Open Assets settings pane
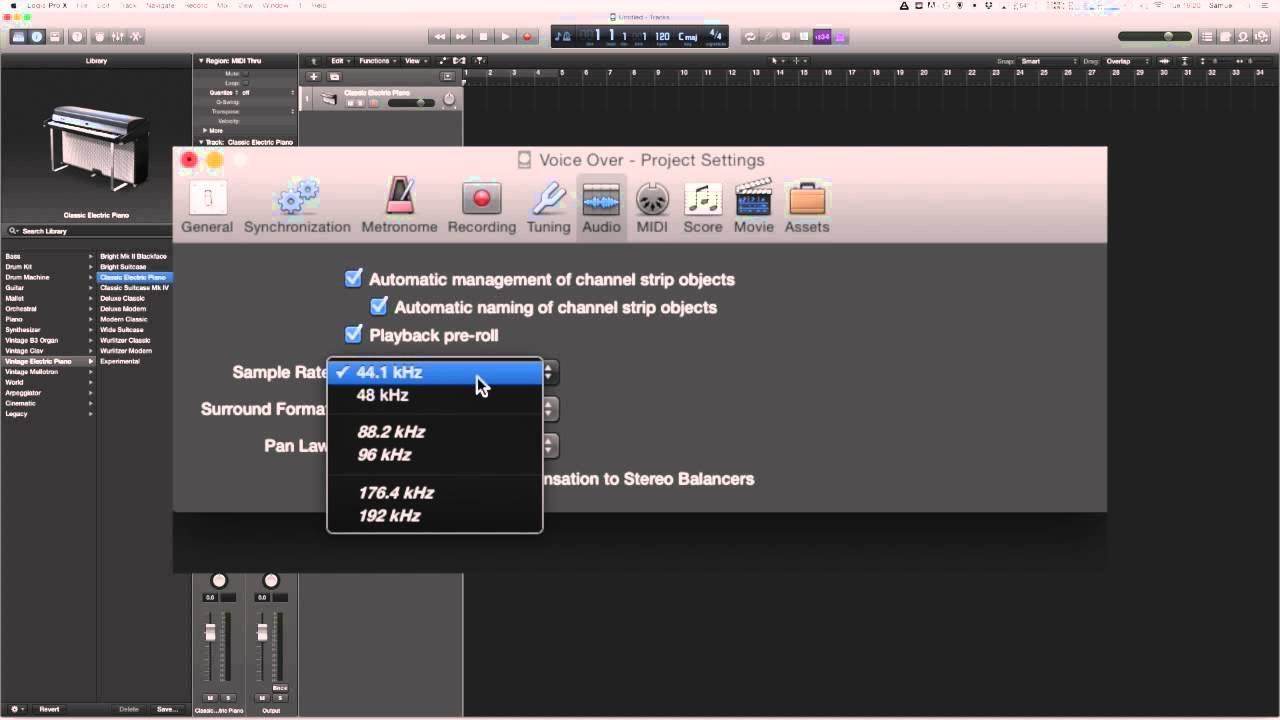 806,207
